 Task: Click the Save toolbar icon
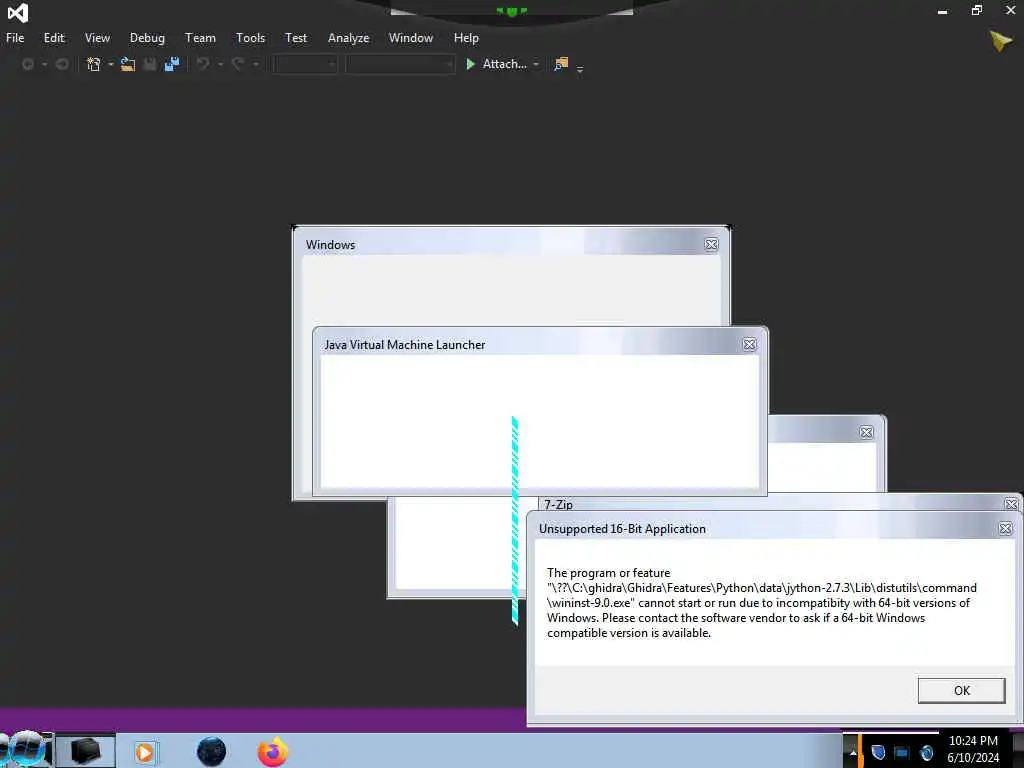(x=150, y=64)
